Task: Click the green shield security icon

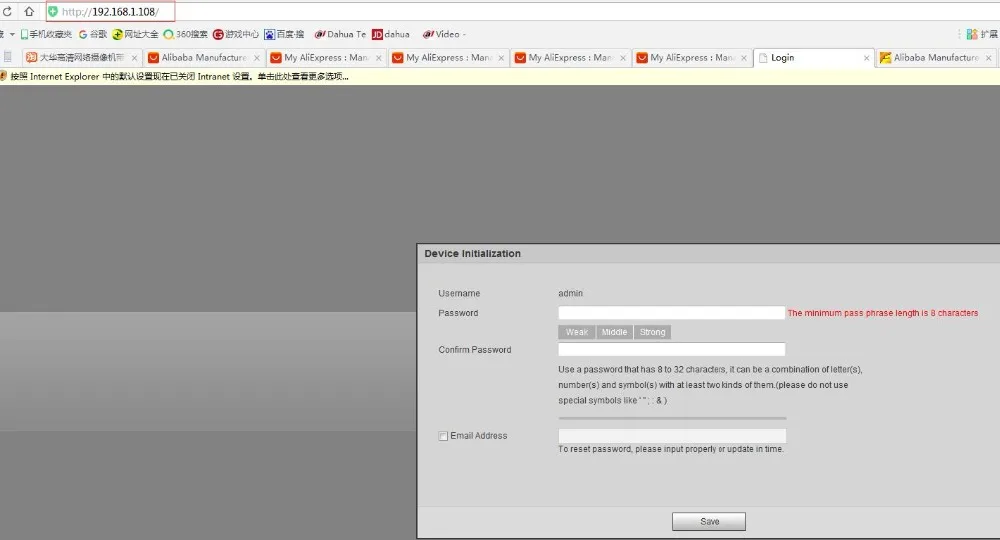Action: coord(53,11)
